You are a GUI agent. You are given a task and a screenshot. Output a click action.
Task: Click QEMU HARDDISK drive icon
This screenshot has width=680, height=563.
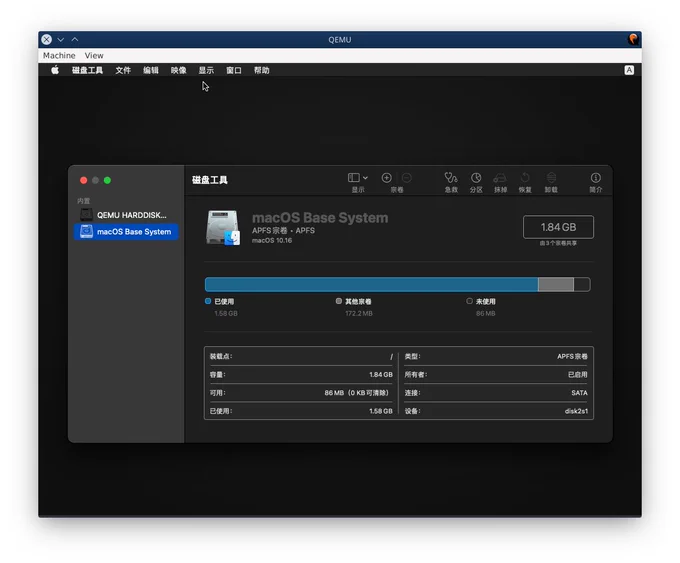pyautogui.click(x=86, y=215)
